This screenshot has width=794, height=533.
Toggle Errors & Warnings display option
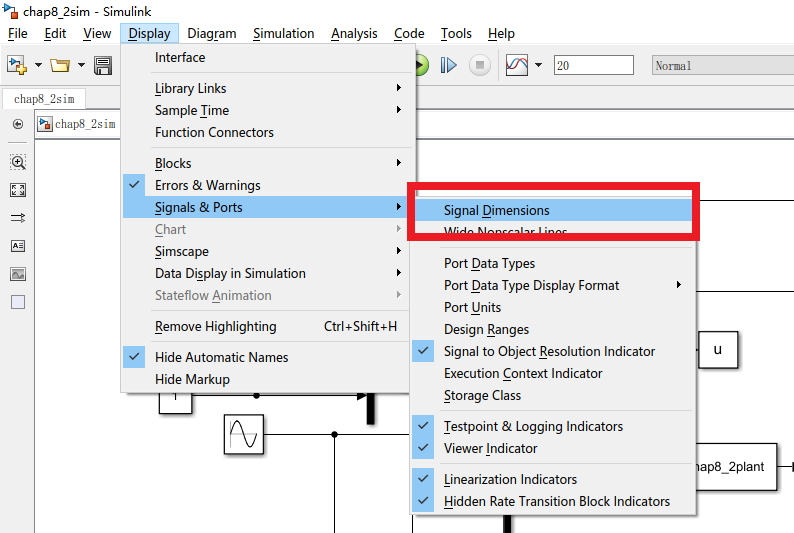tap(266, 185)
